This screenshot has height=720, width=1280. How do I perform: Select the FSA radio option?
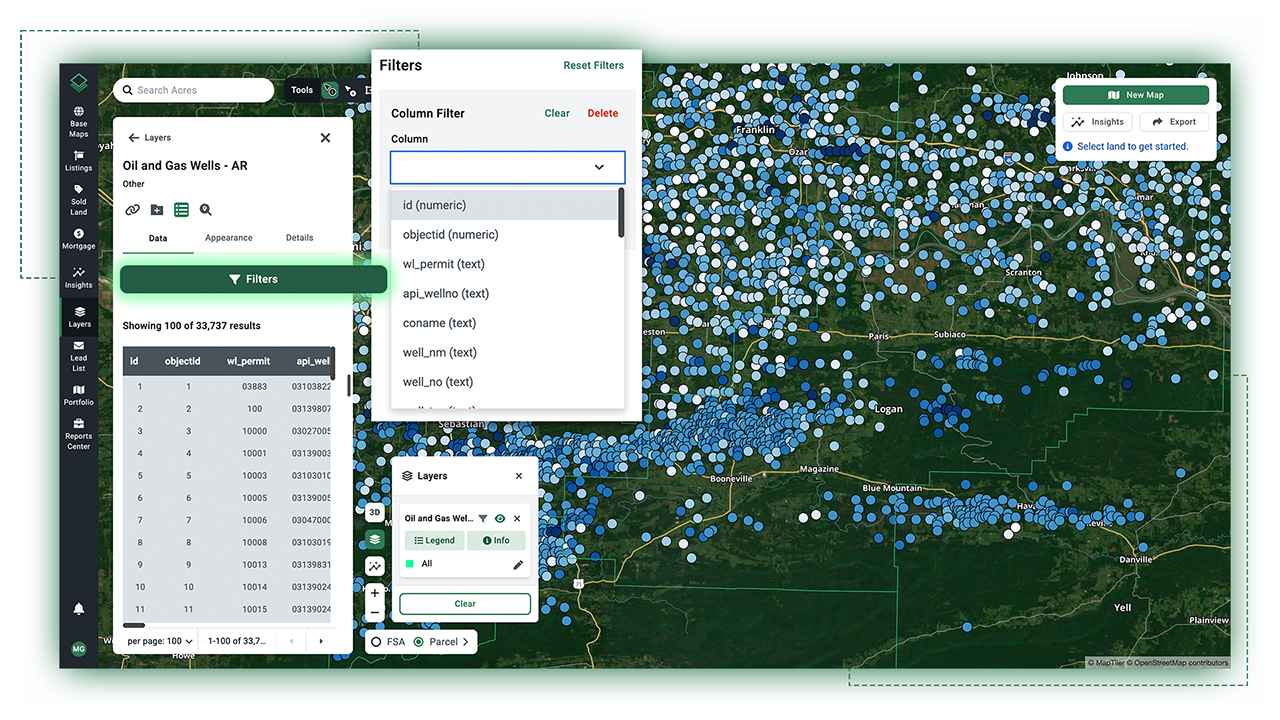click(376, 642)
